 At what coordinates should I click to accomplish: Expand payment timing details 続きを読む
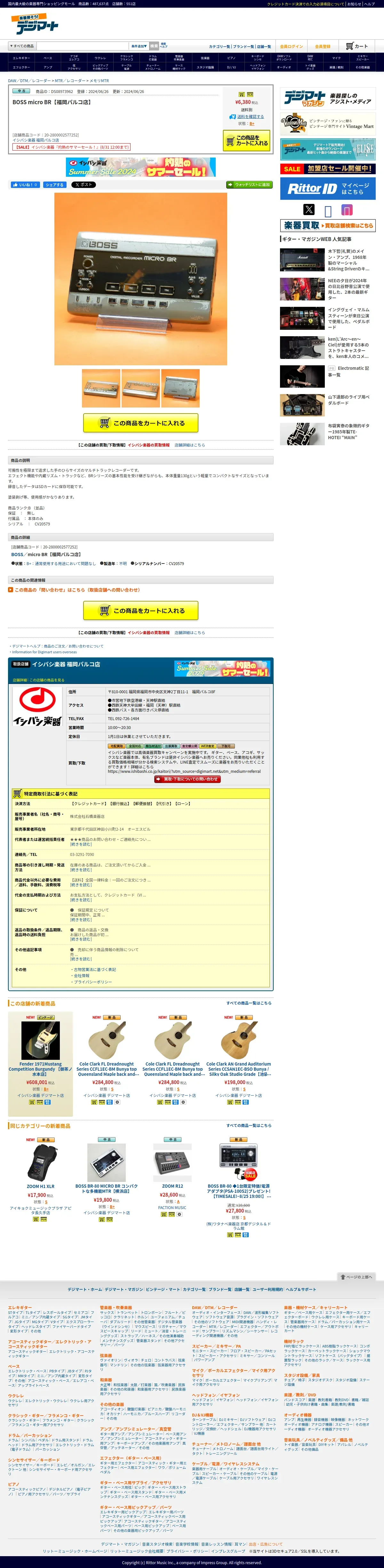80,900
